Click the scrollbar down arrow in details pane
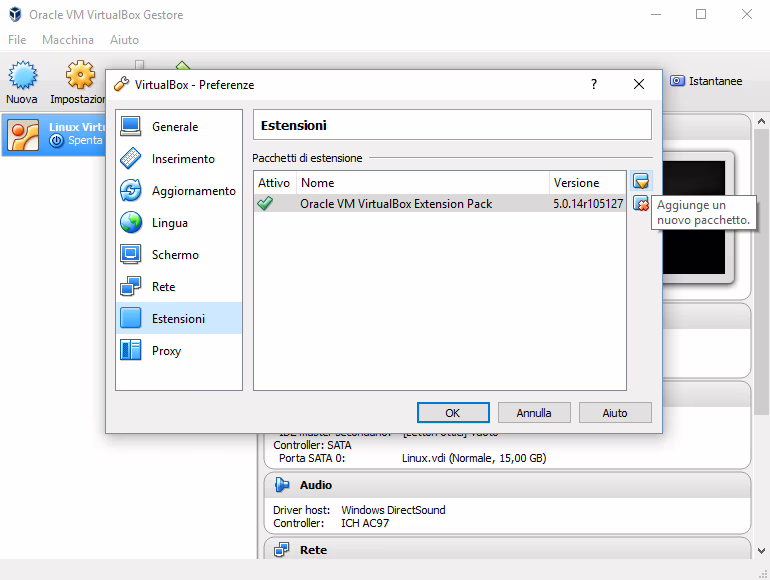 (x=761, y=551)
